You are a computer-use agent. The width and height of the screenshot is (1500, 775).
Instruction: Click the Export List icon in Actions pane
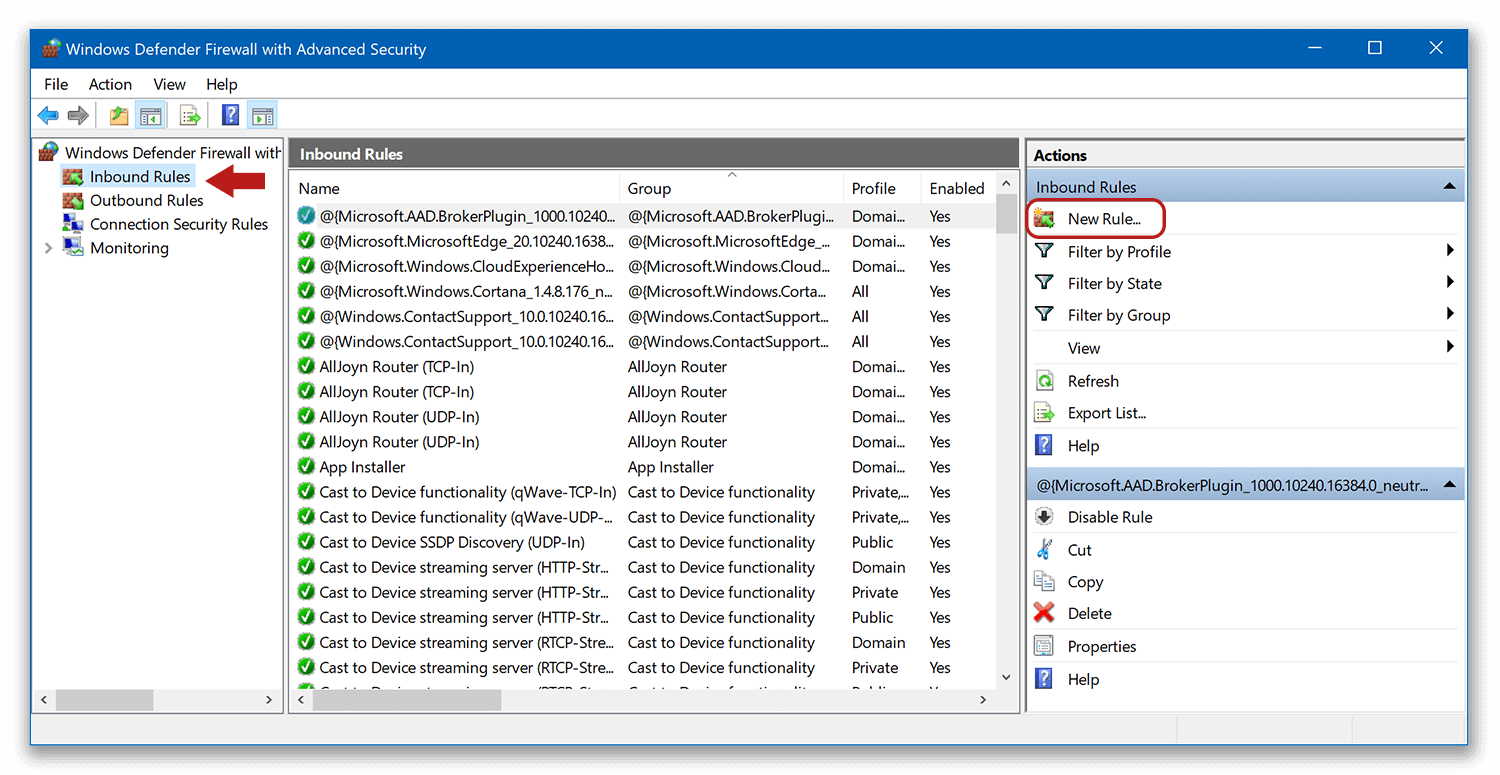coord(1044,413)
